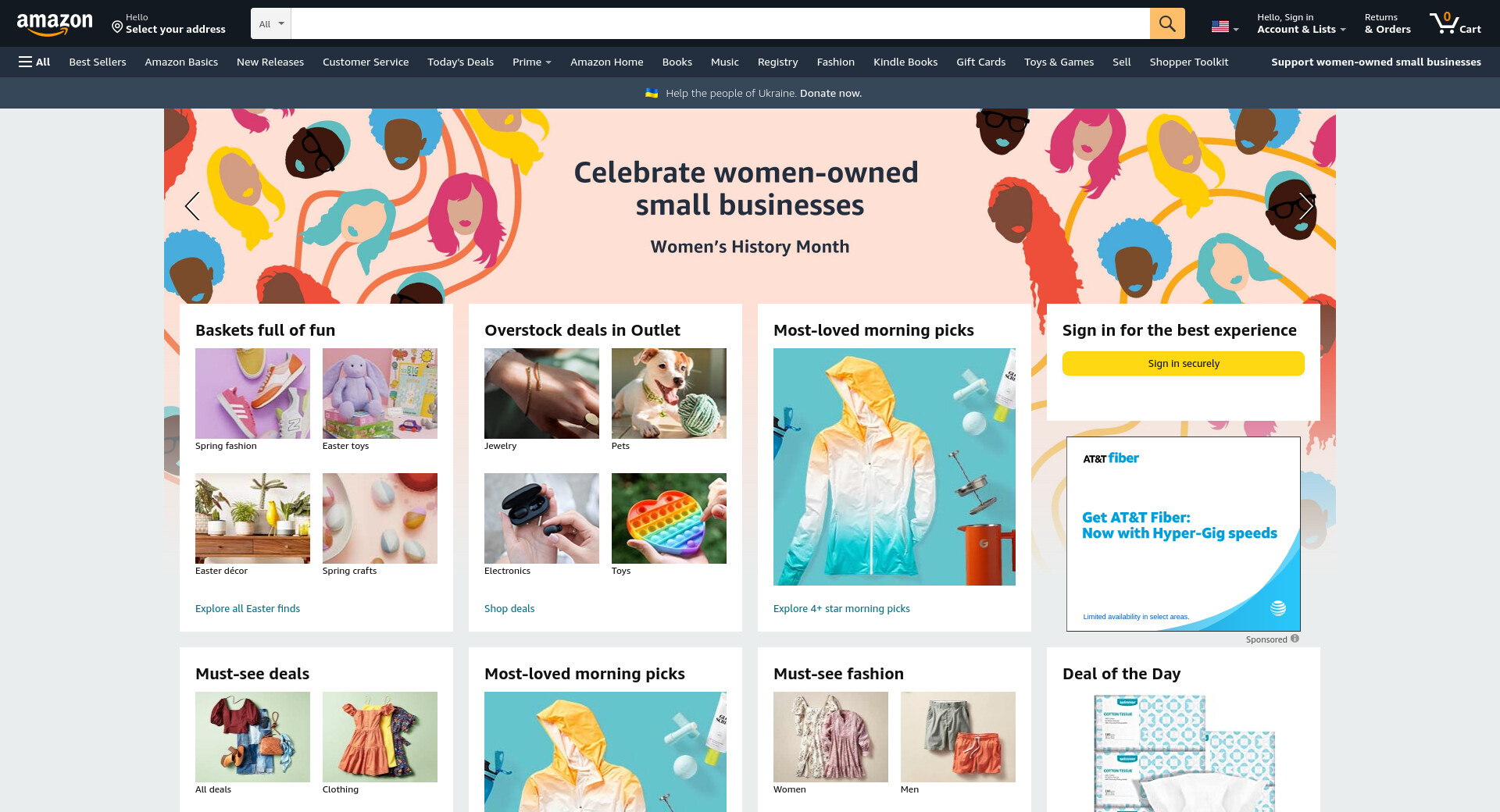1500x812 pixels.
Task: Open Women fashion thumbnail
Action: 830,737
